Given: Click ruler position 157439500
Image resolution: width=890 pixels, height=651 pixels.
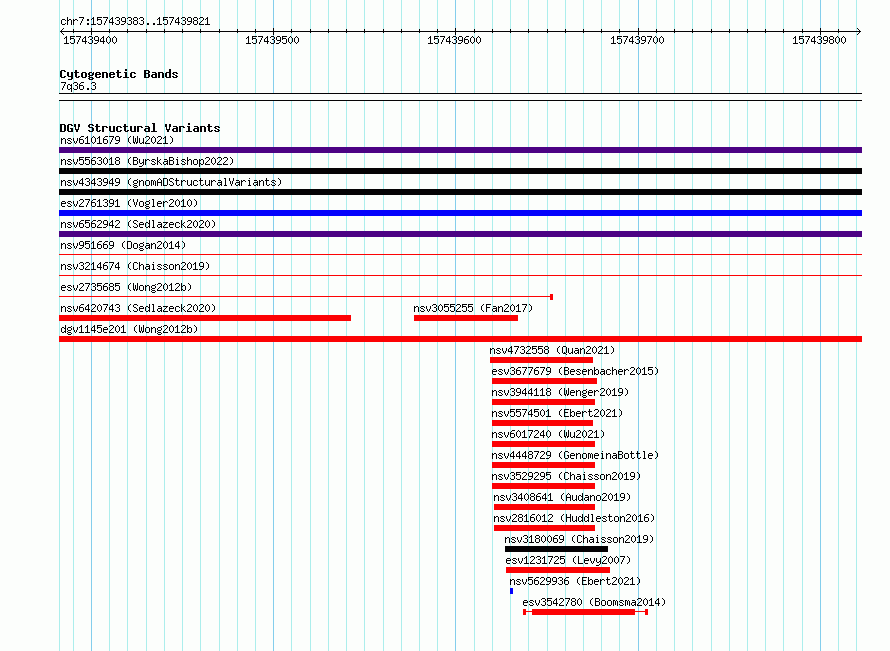Looking at the screenshot, I should point(272,40).
